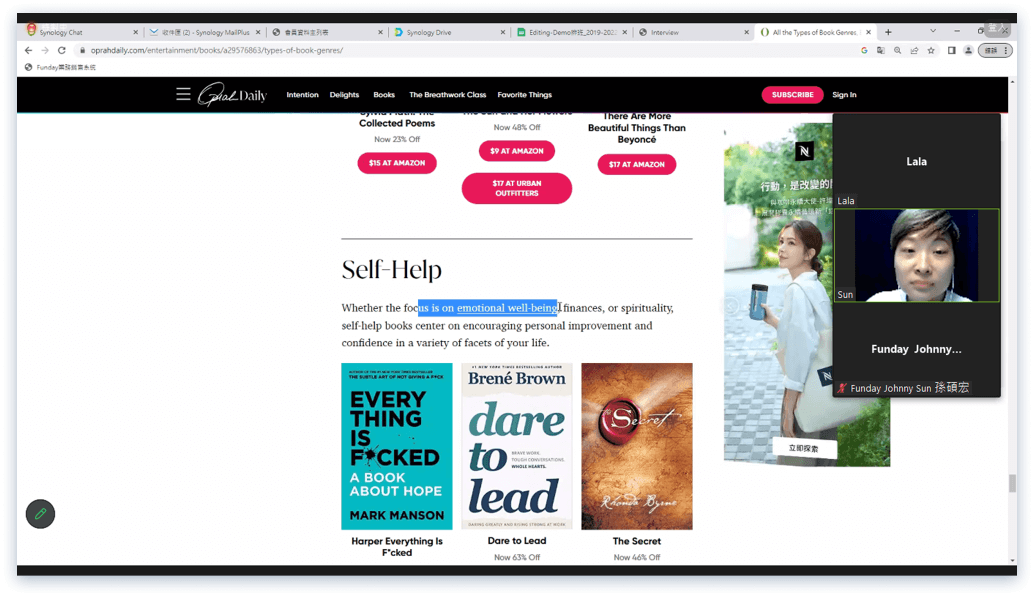Click the pink SUBSCRIBE button
The height and width of the screenshot is (597, 1034).
(792, 95)
